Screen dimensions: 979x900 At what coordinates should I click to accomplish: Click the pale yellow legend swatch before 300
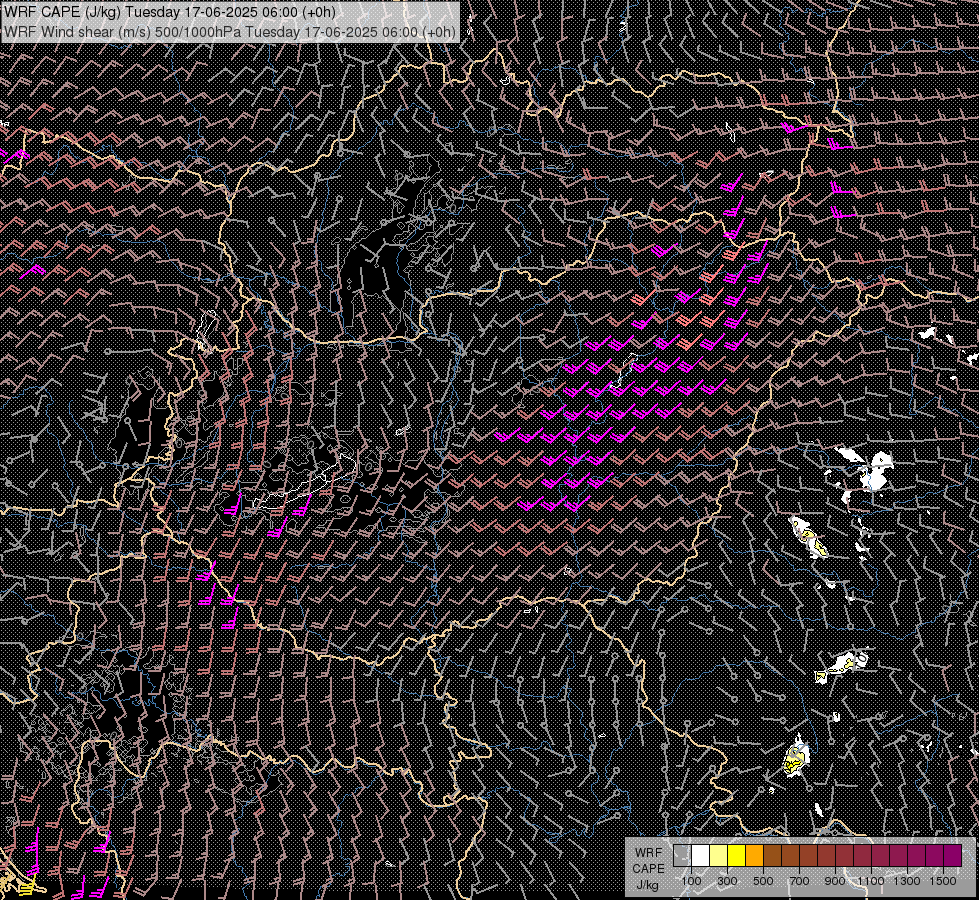click(719, 856)
